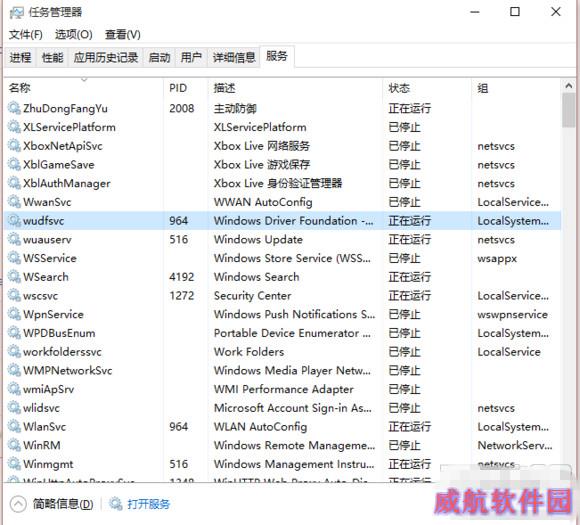Open the 文件(F) menu

pos(26,35)
